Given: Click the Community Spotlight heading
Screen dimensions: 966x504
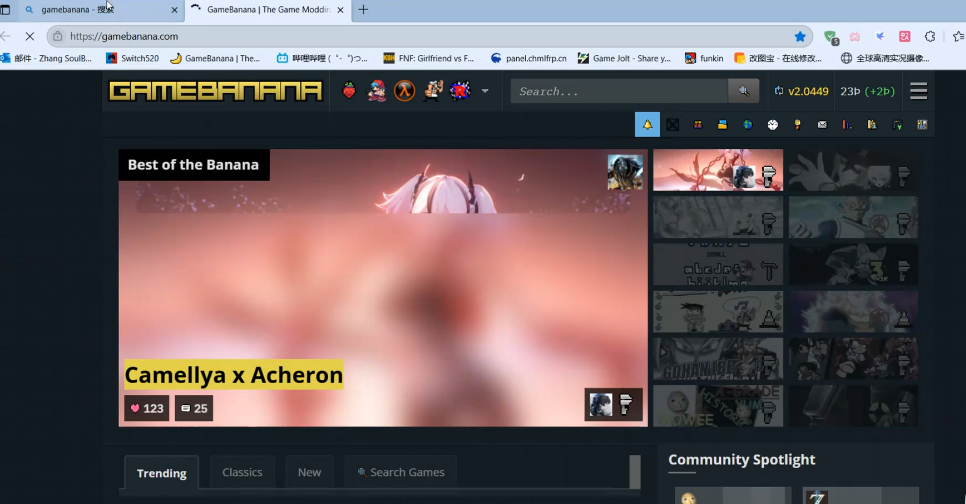Looking at the screenshot, I should [x=742, y=460].
